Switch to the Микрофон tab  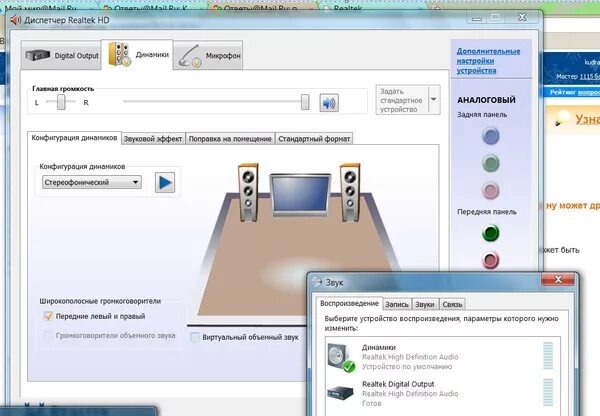tap(208, 56)
